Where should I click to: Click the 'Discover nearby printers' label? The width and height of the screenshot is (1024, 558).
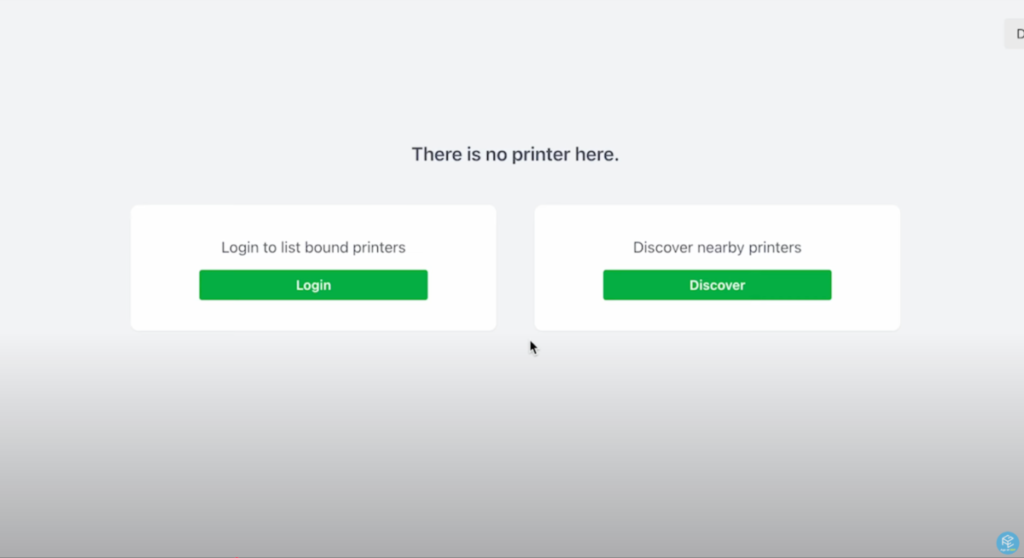click(717, 247)
